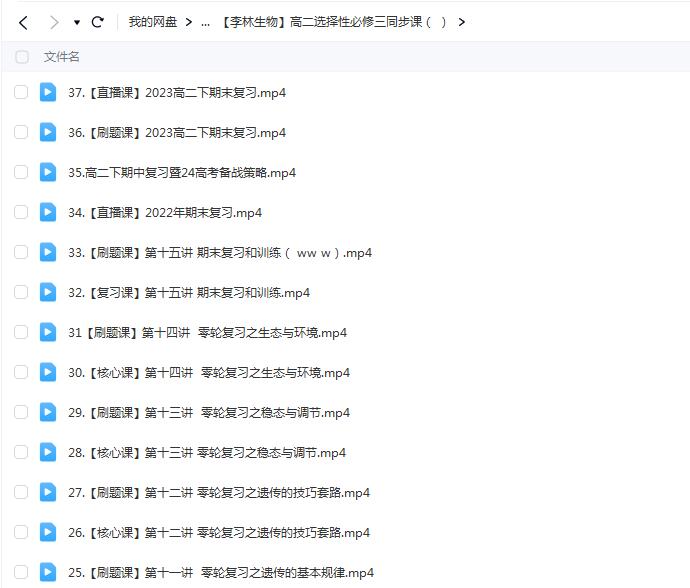This screenshot has width=690, height=588.
Task: Select checkbox for 35.高二下期中复习 file
Action: (x=21, y=172)
